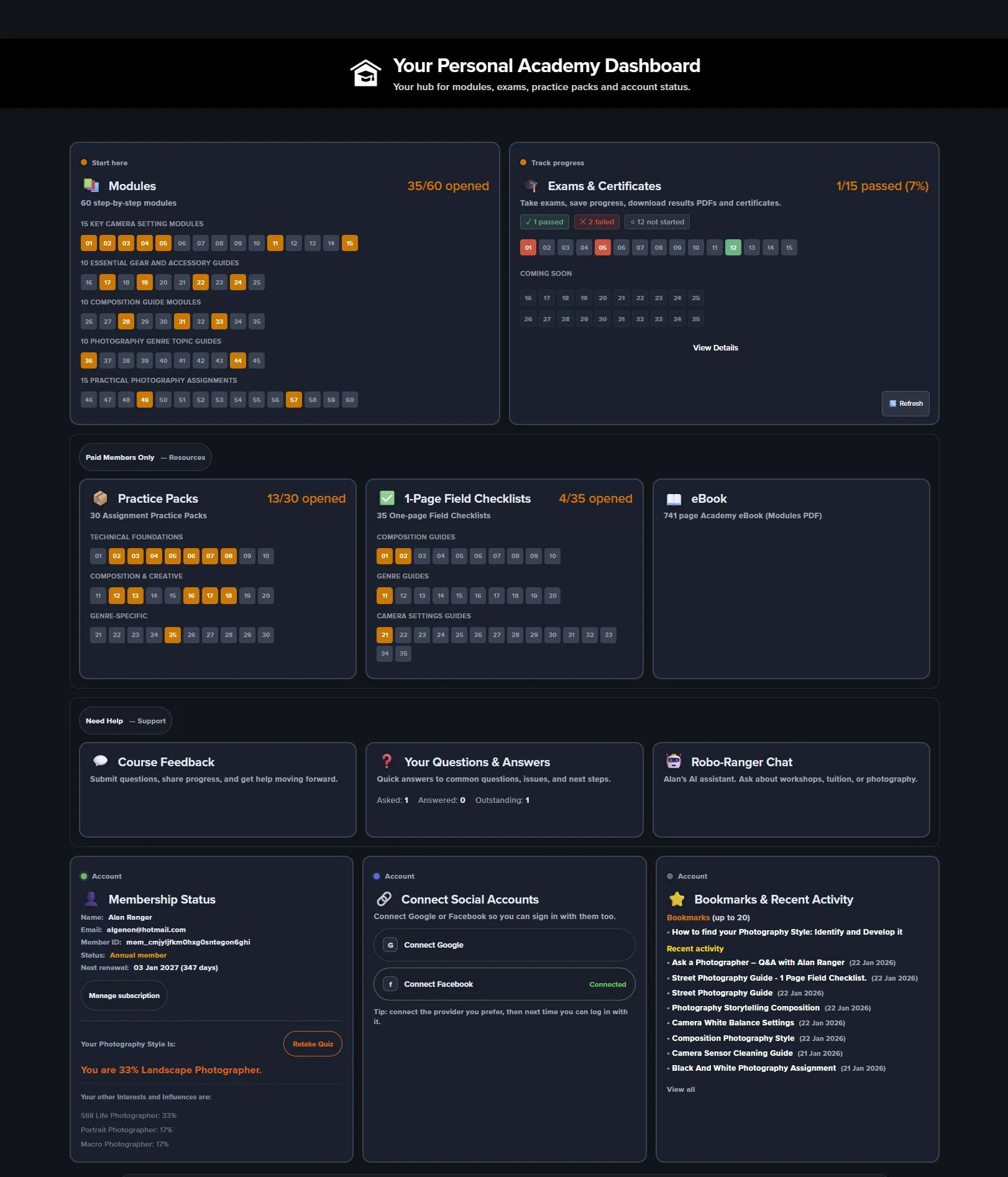Open composition module 33
Screen dimensions: 1008x1177
[x=219, y=321]
